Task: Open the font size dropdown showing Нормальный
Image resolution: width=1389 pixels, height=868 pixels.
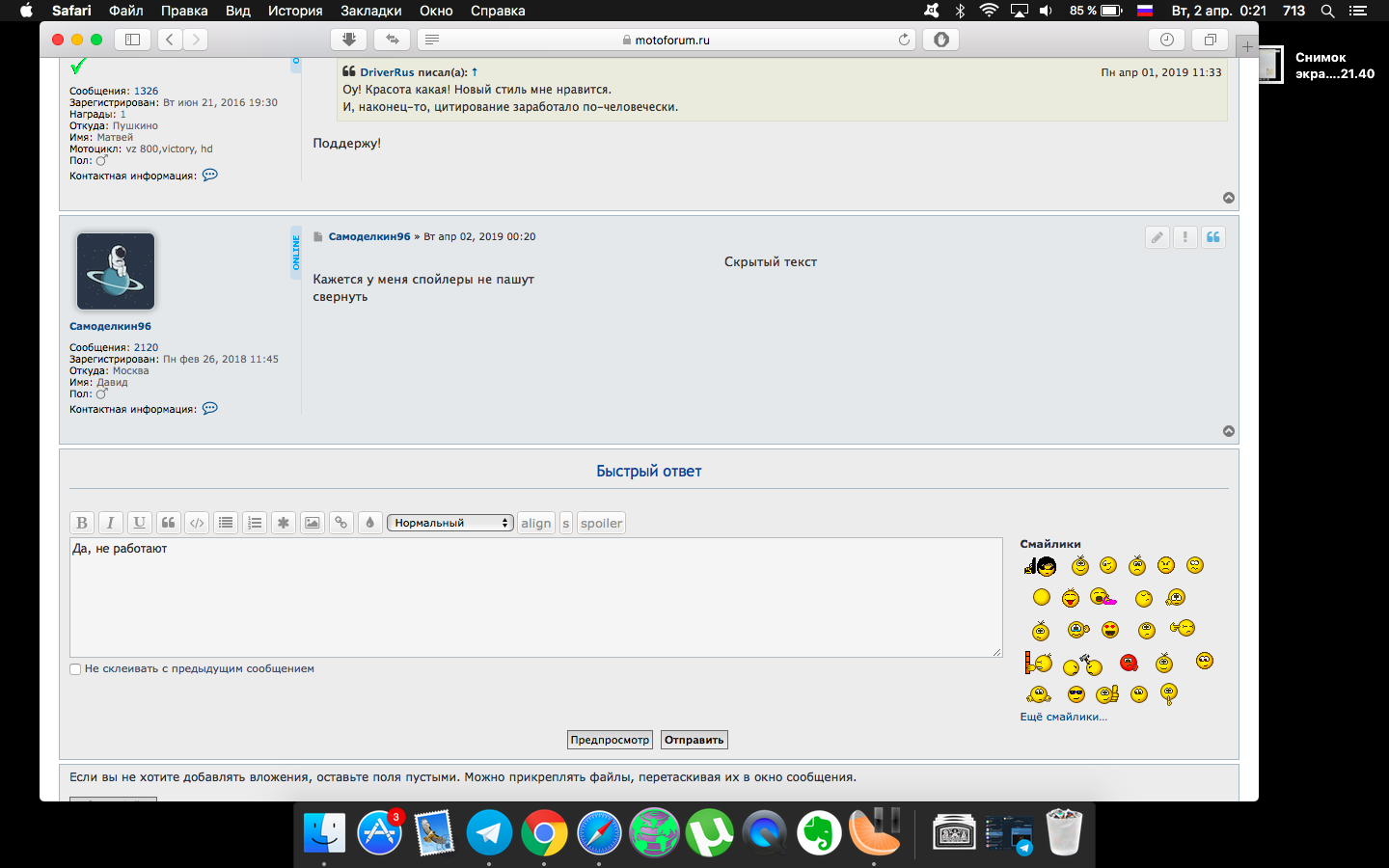Action: (449, 523)
